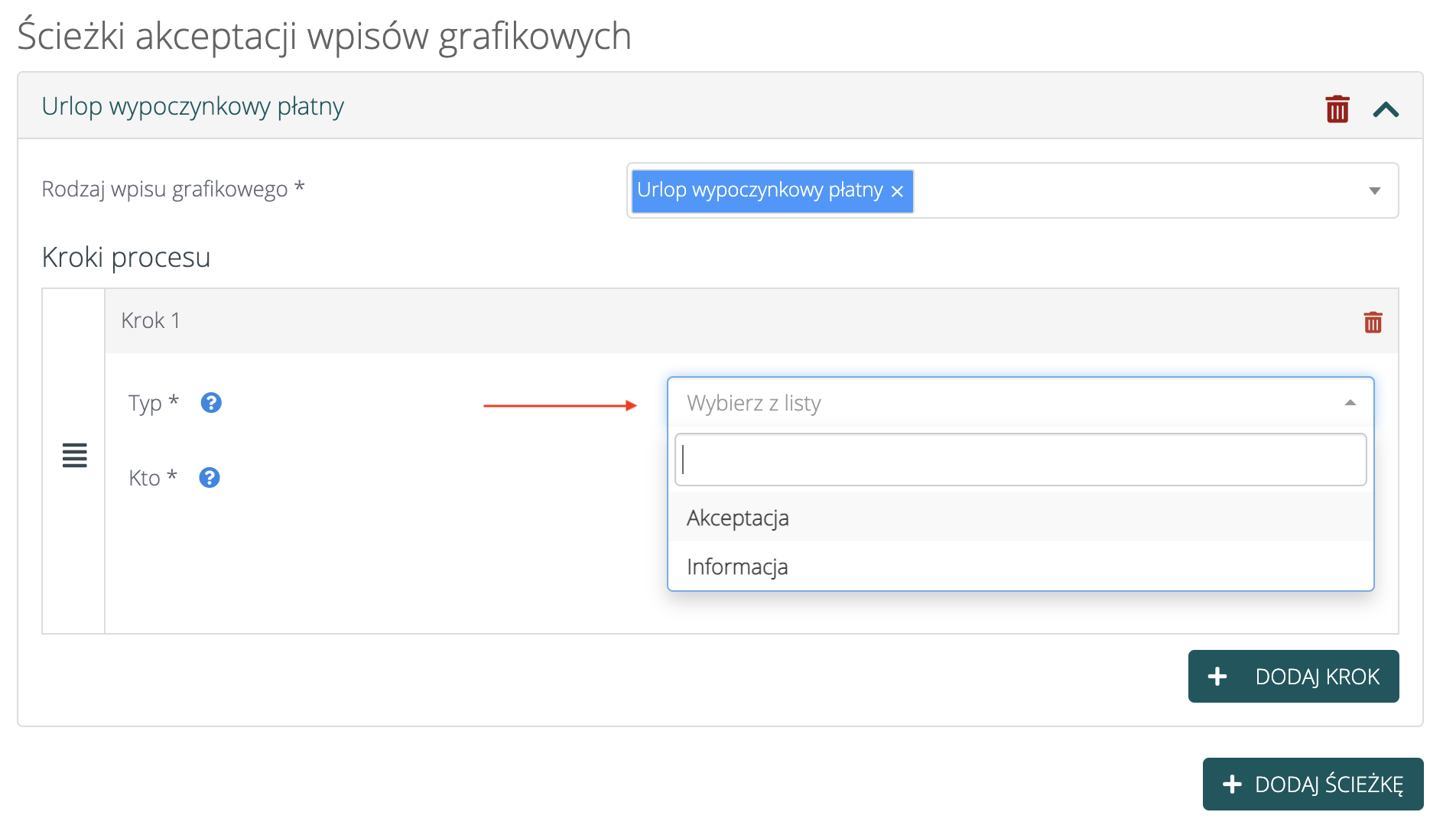This screenshot has width=1456, height=838.
Task: Click the Urlop wypoczynkowy płatny panel title
Action: 193,106
